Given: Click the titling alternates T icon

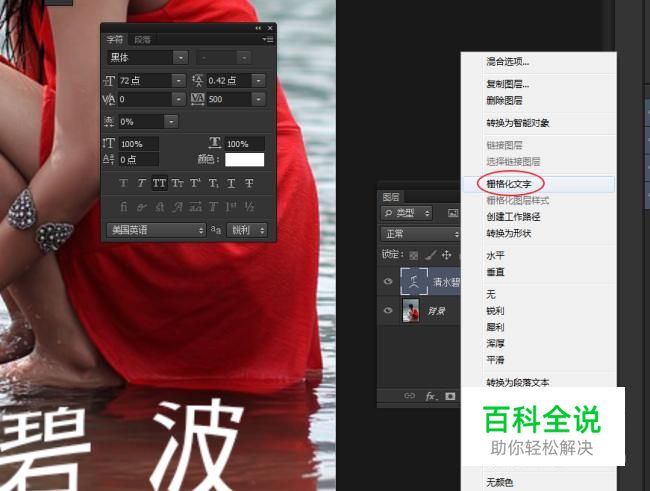Looking at the screenshot, I should 213,207.
